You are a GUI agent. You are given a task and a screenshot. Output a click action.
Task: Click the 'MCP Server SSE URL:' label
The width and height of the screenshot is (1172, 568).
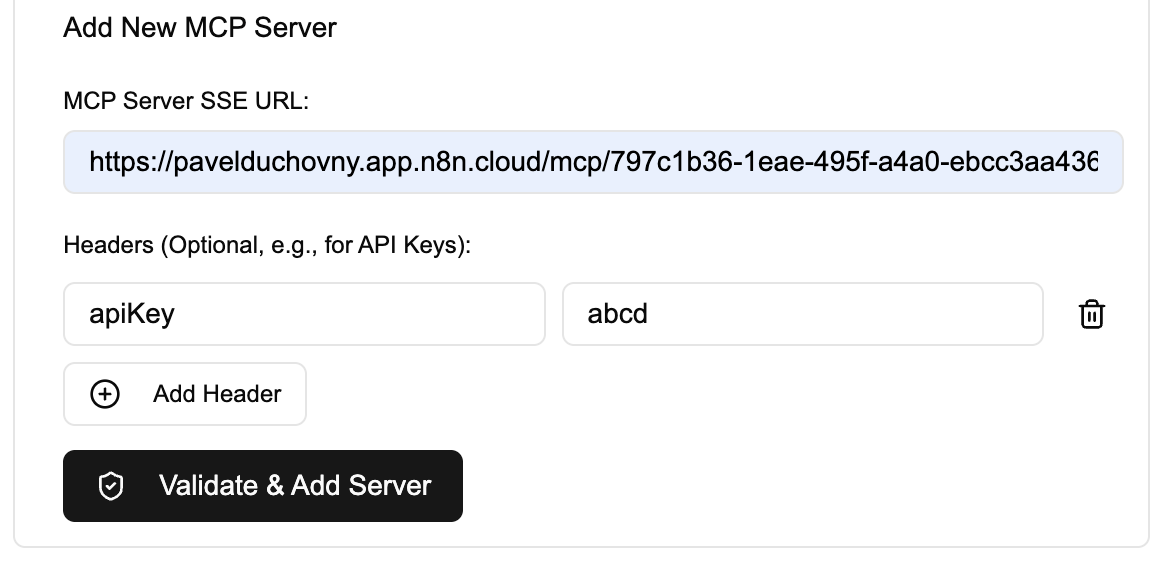click(186, 101)
